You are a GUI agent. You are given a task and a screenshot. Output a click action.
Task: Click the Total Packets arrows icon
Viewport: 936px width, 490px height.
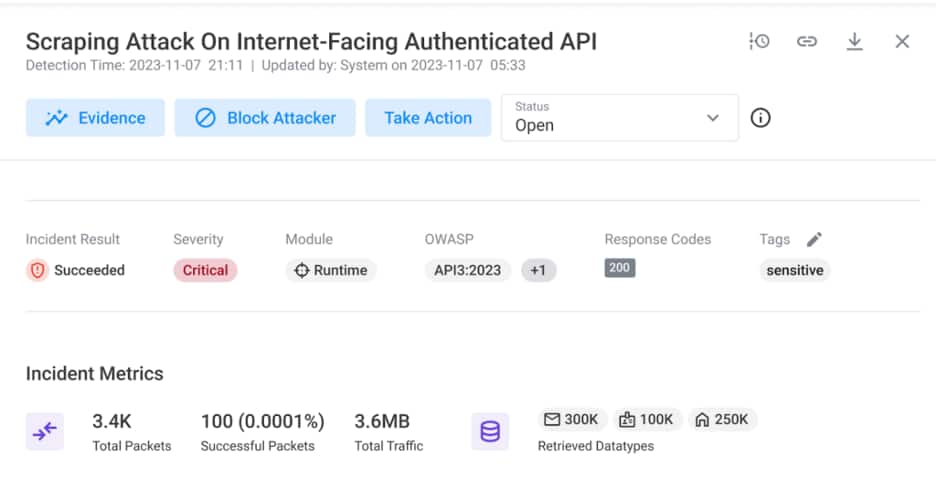pyautogui.click(x=44, y=431)
